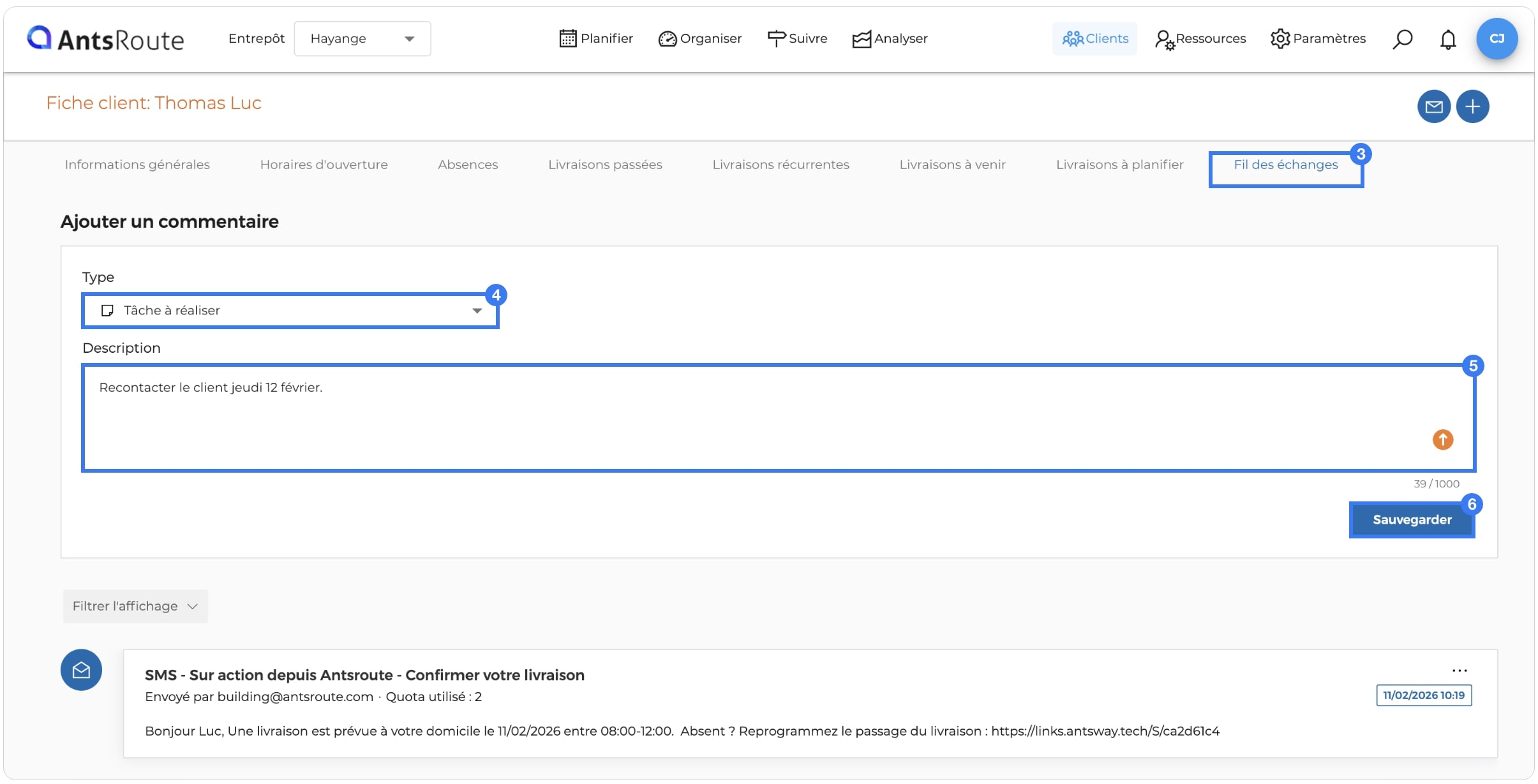Image resolution: width=1538 pixels, height=784 pixels.
Task: Open the search magnifier icon
Action: (x=1402, y=39)
